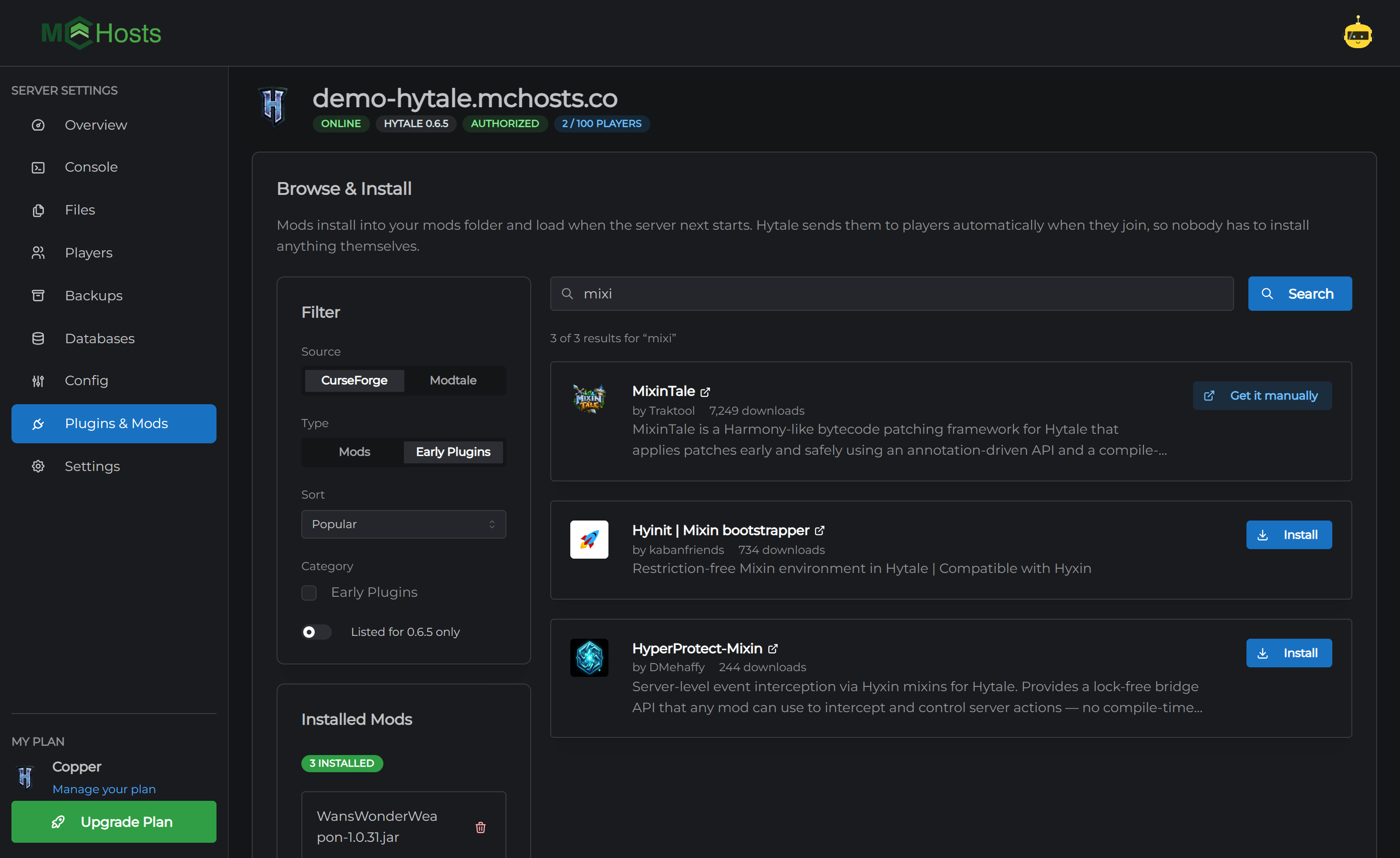Select CurseForge as source
1400x858 pixels.
coord(354,380)
